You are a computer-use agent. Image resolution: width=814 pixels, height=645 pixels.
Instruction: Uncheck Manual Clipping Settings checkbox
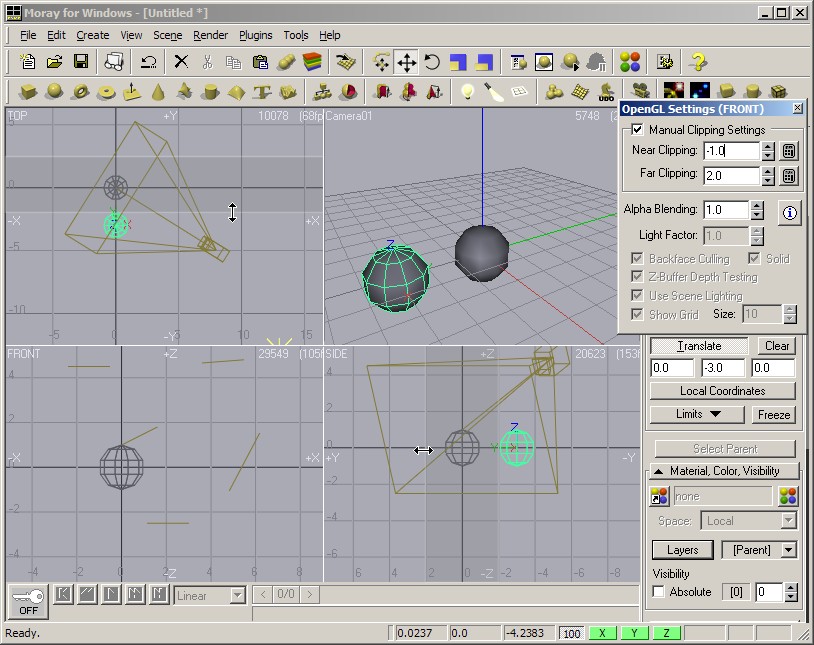pos(637,130)
